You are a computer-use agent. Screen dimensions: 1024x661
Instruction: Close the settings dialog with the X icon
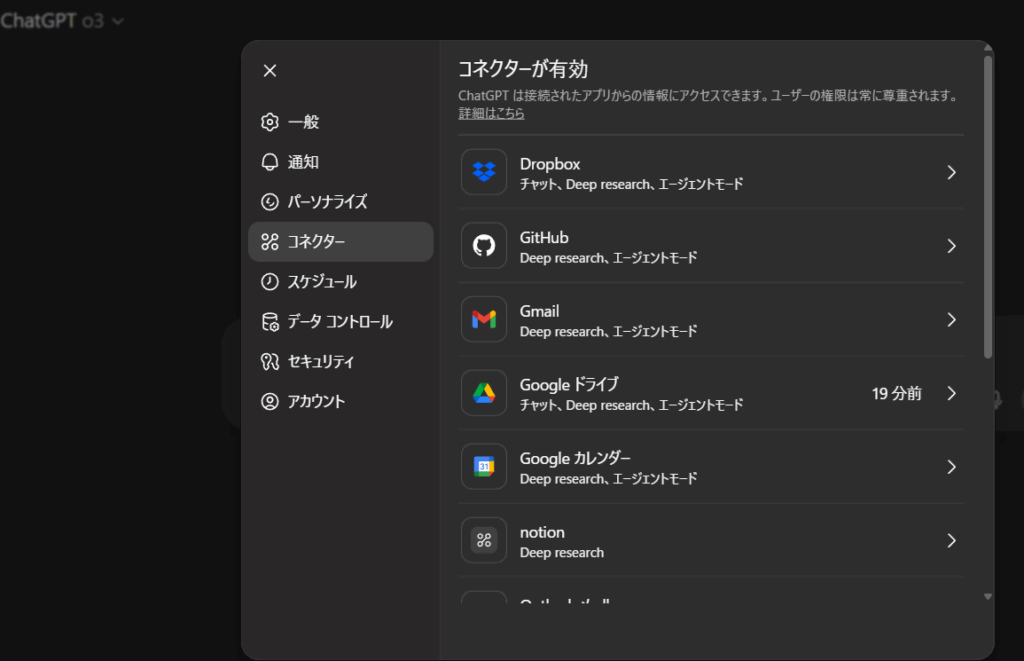pyautogui.click(x=270, y=71)
